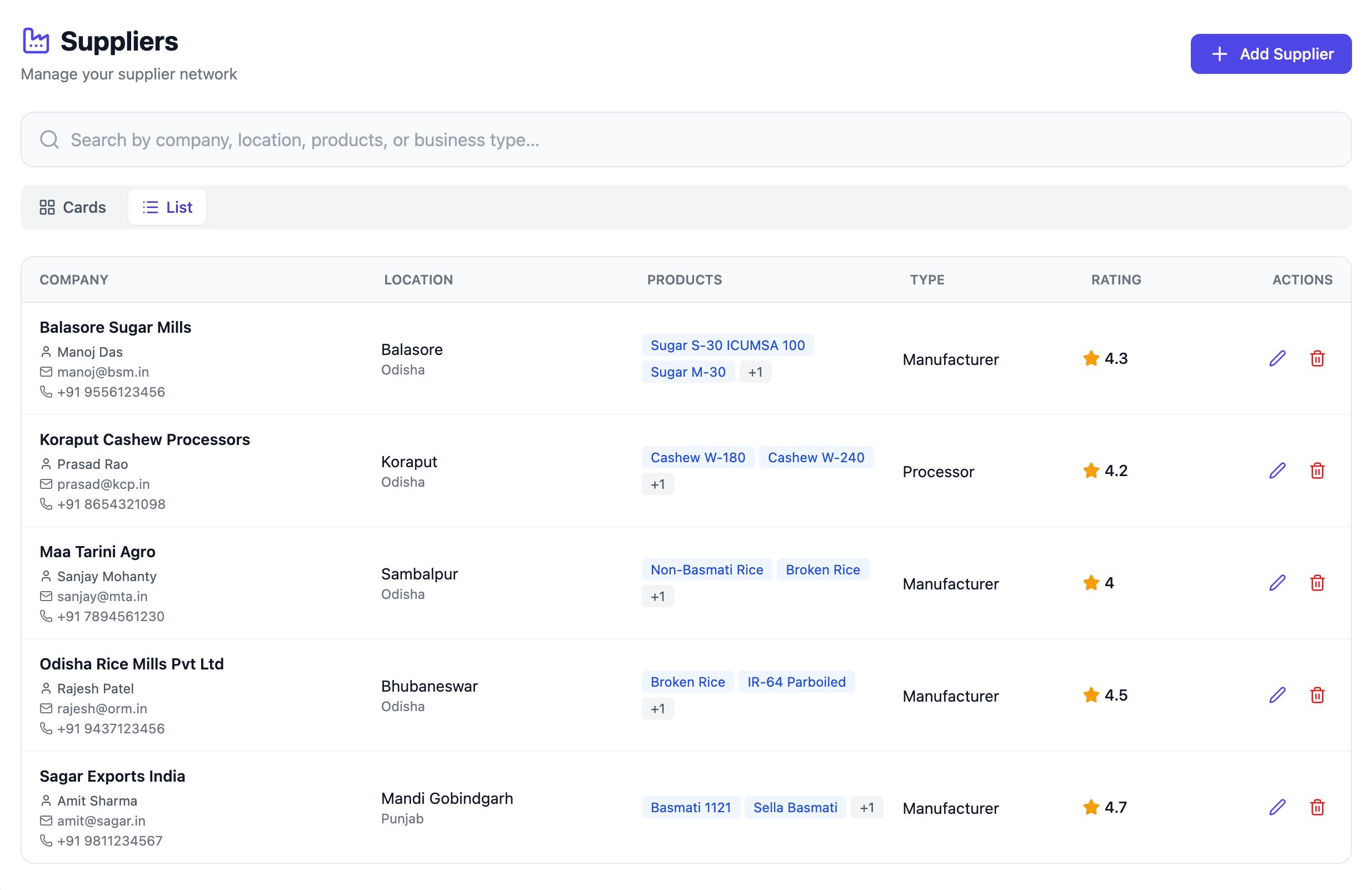Delete the Koraput Cashew Processors supplier

point(1318,471)
